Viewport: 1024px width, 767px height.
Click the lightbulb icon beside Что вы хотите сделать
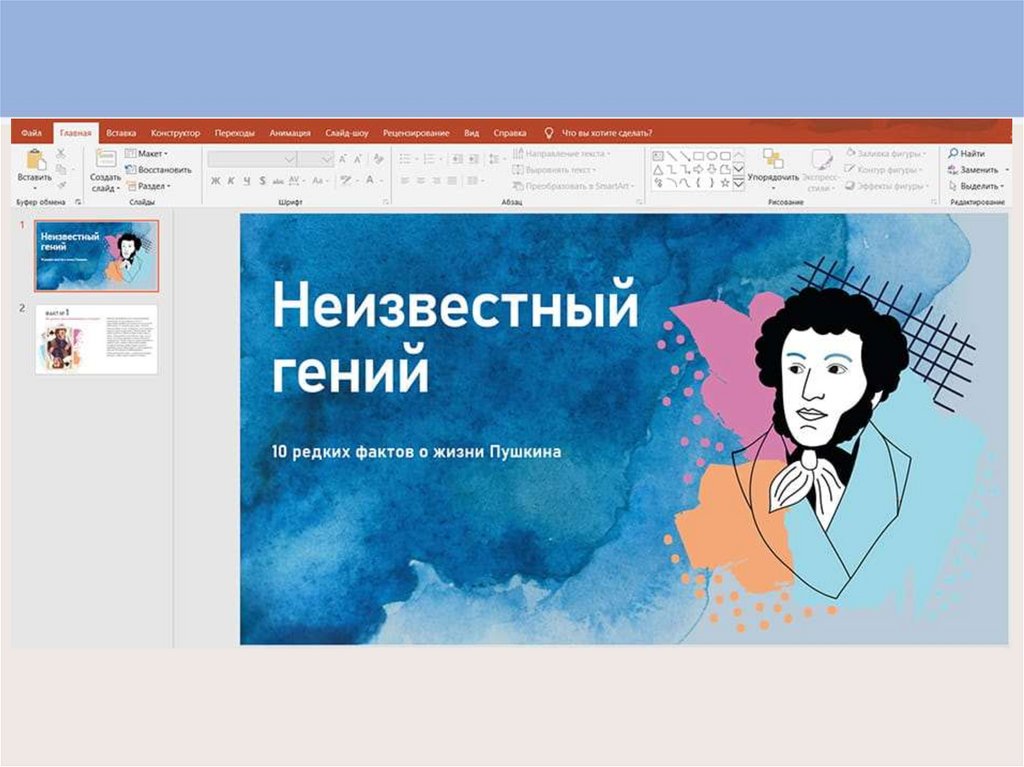pyautogui.click(x=549, y=133)
